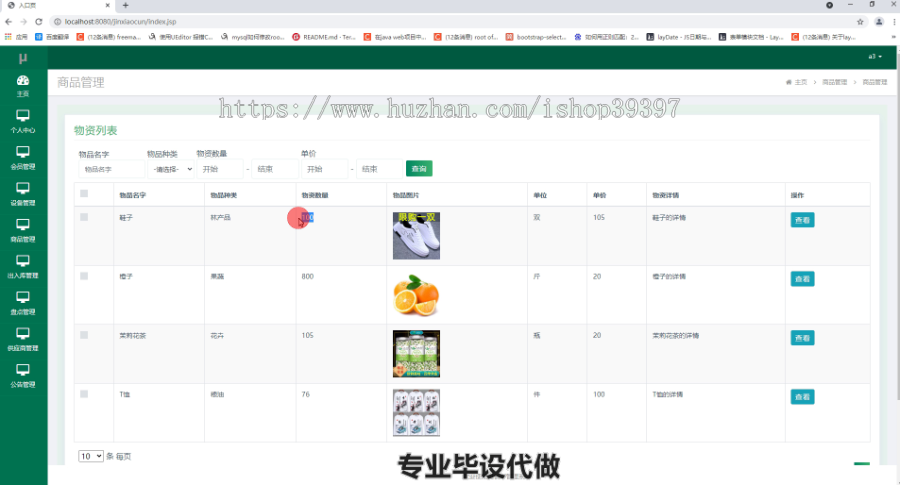Image resolution: width=900 pixels, height=485 pixels.
Task: Focus the 物资数量 结束 input
Action: tap(275, 169)
